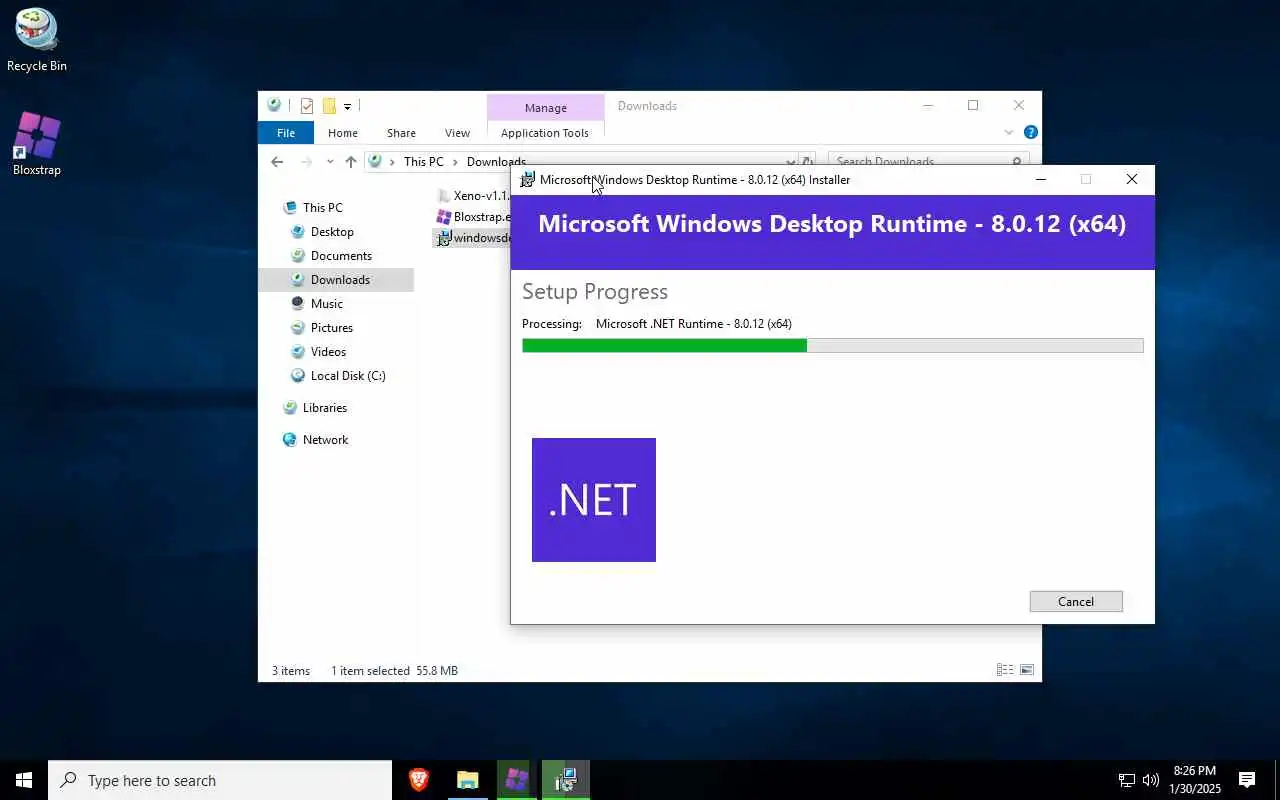Switch to the Share ribbon tab

401,133
